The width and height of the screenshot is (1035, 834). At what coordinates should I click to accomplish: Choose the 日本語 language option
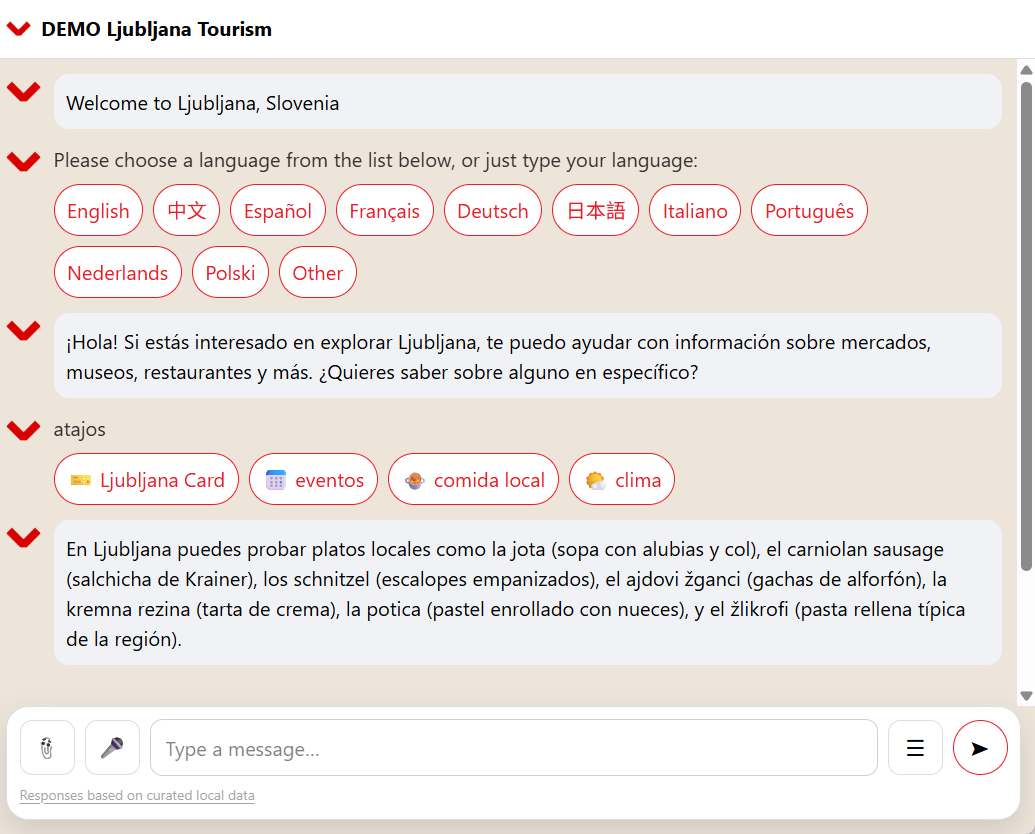click(595, 211)
